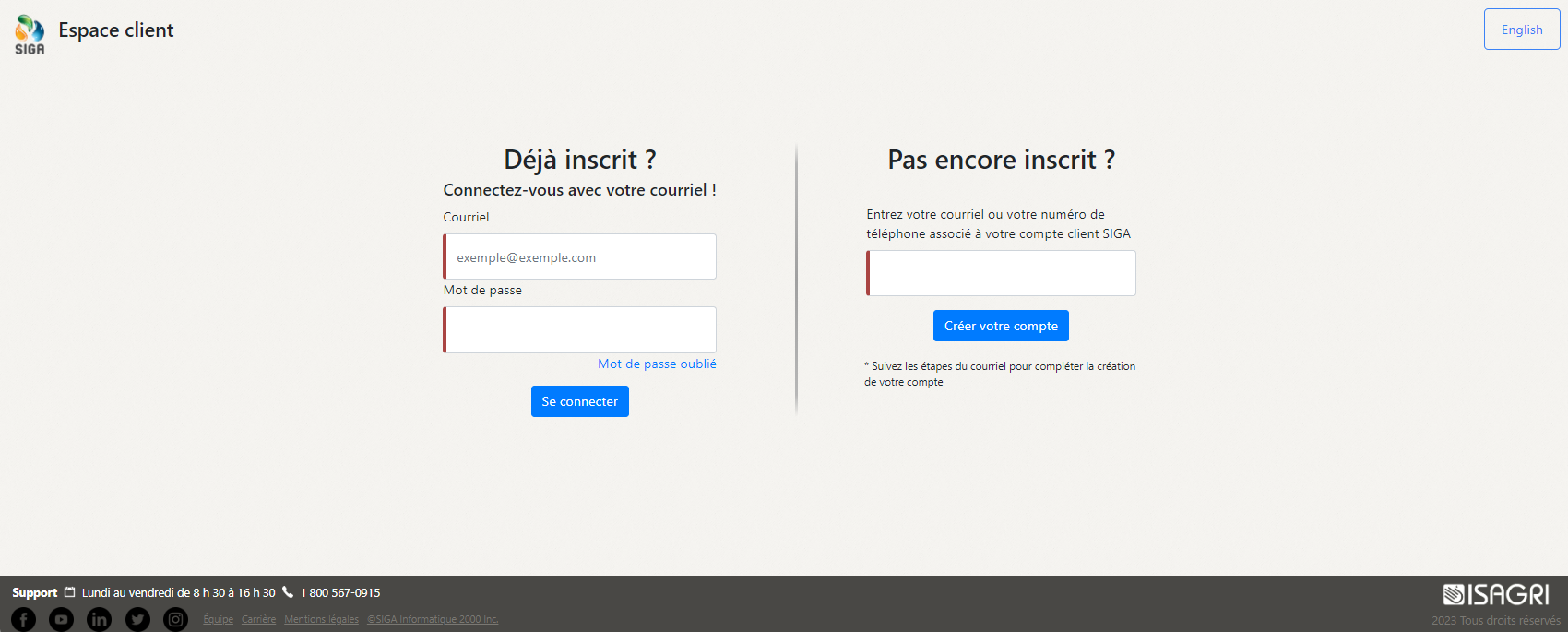
Task: Click the Créer votre compte button
Action: 1001,326
